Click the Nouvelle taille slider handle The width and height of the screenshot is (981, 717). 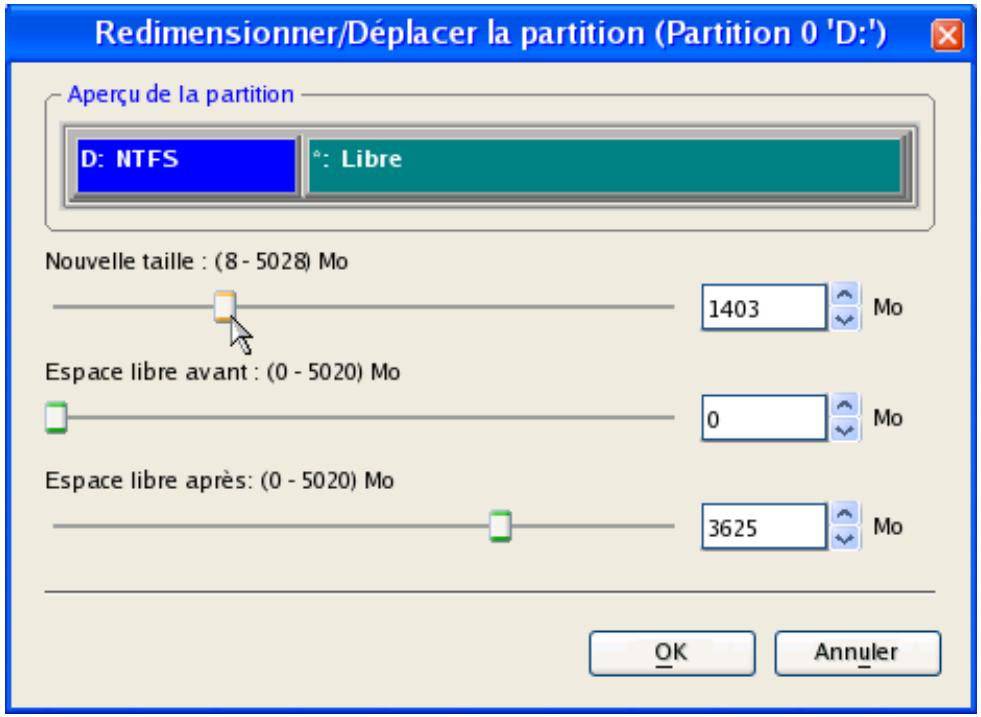[225, 307]
